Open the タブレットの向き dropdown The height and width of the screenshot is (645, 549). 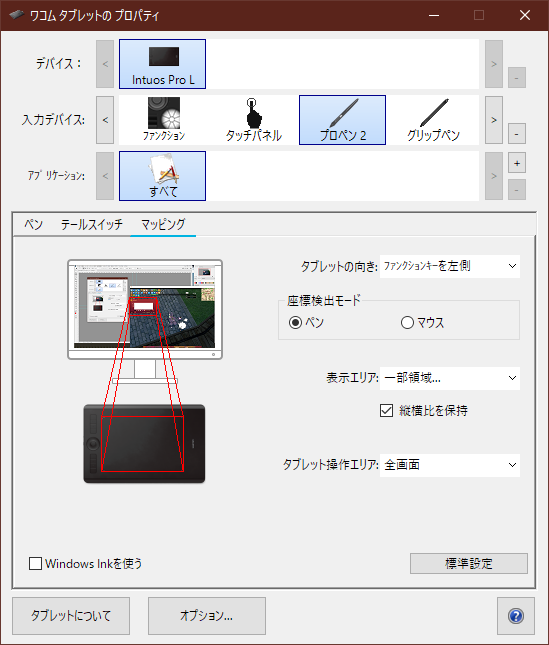pos(450,266)
